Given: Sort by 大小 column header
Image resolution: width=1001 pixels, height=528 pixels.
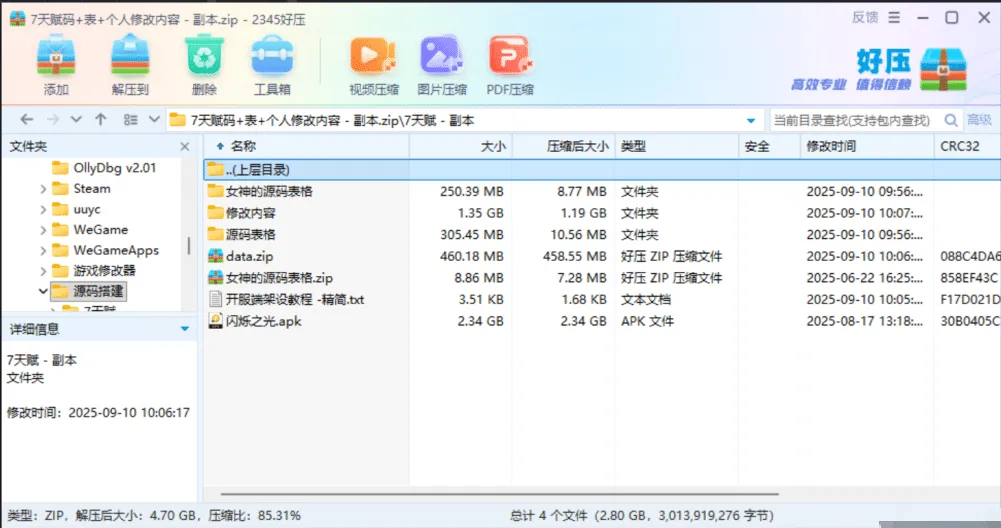Looking at the screenshot, I should (461, 146).
